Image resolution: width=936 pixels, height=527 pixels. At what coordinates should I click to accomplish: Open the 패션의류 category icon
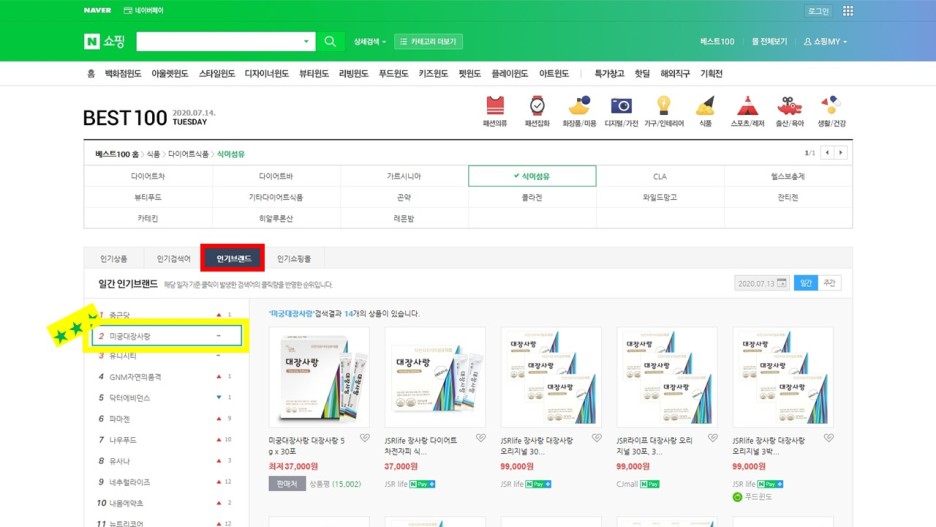pos(495,110)
